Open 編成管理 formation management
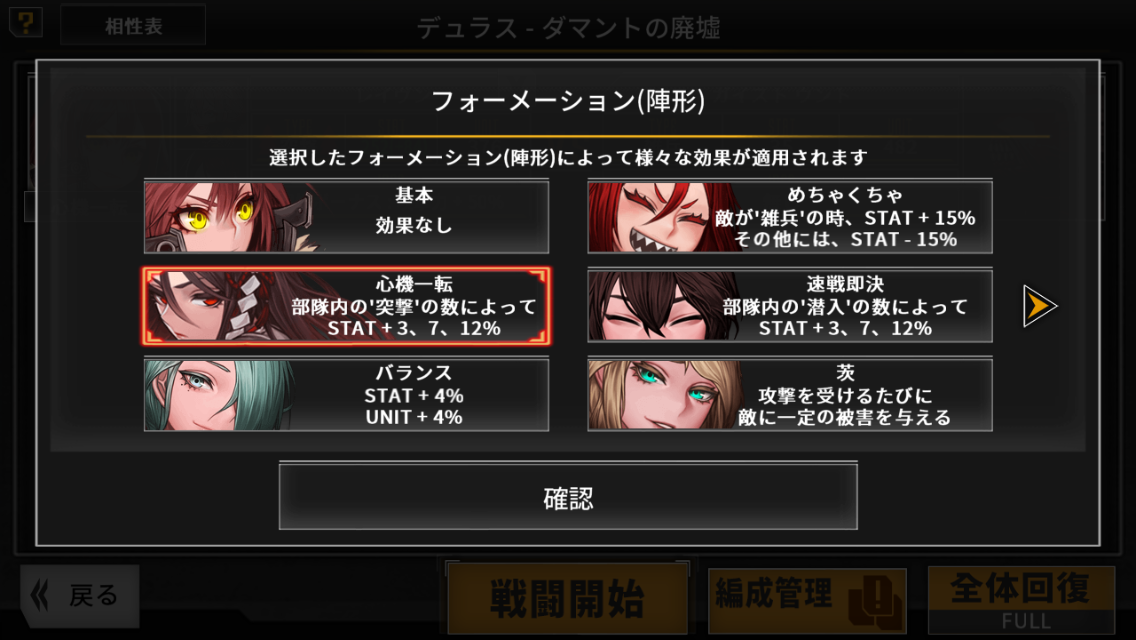 point(807,600)
